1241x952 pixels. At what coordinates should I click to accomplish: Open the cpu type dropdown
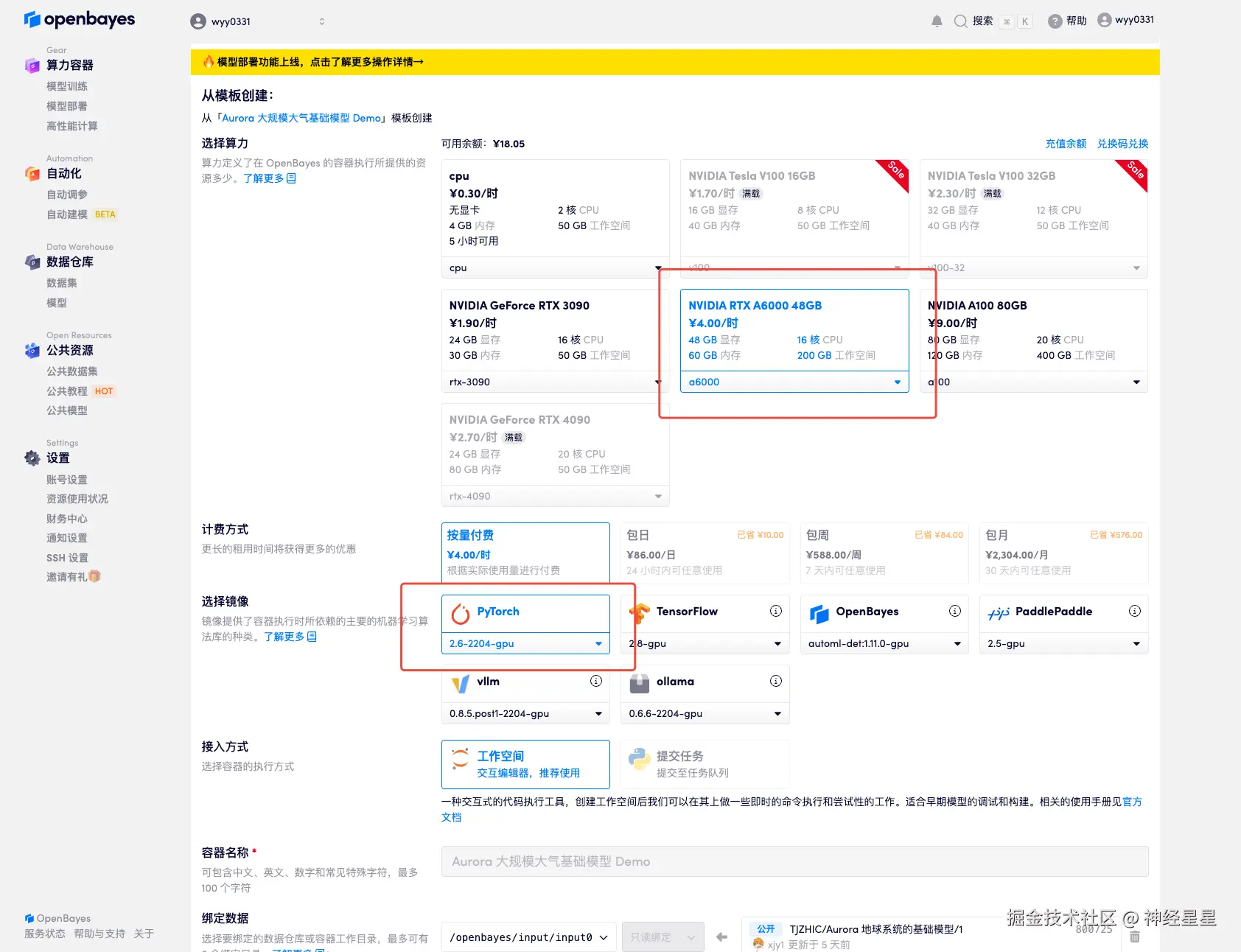tap(556, 267)
